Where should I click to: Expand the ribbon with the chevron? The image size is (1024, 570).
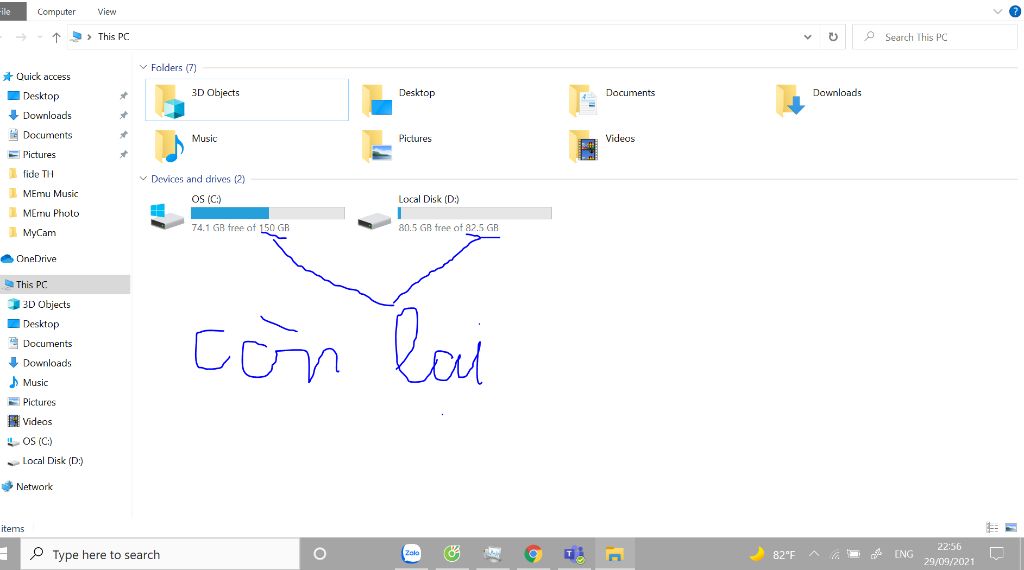point(997,11)
